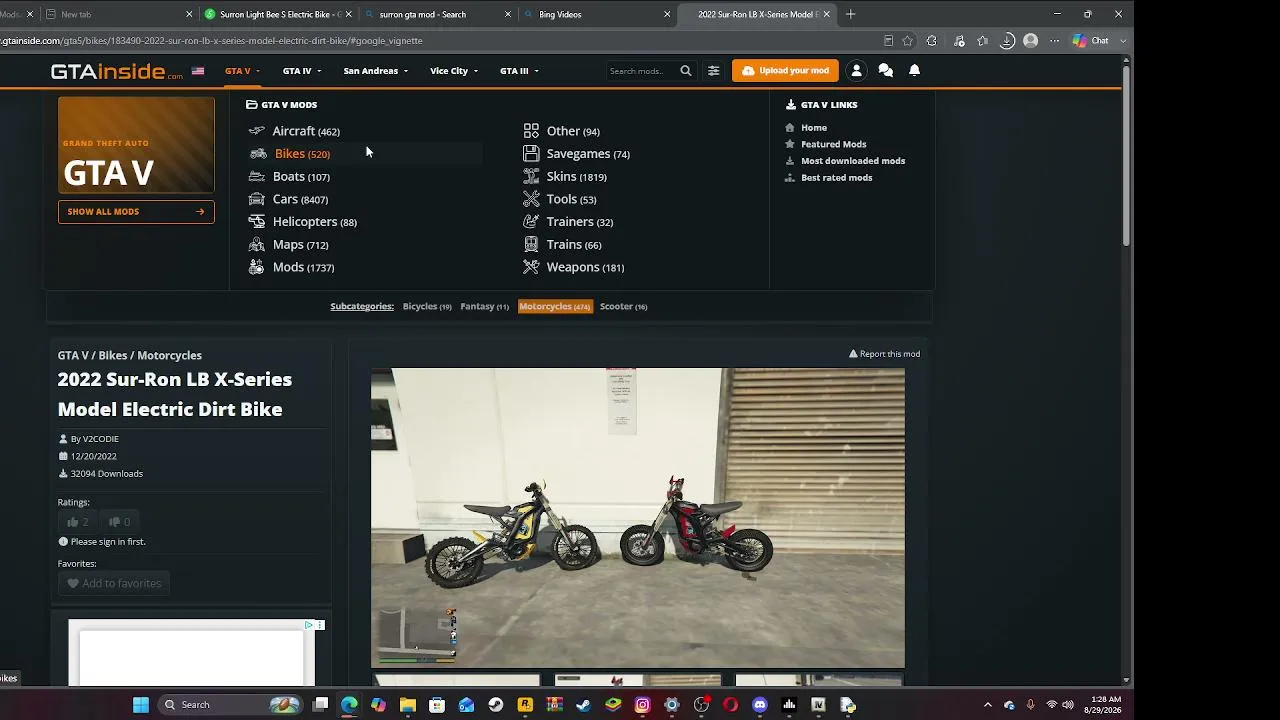Click the Mods category icon
Image resolution: width=1280 pixels, height=720 pixels.
(x=257, y=267)
